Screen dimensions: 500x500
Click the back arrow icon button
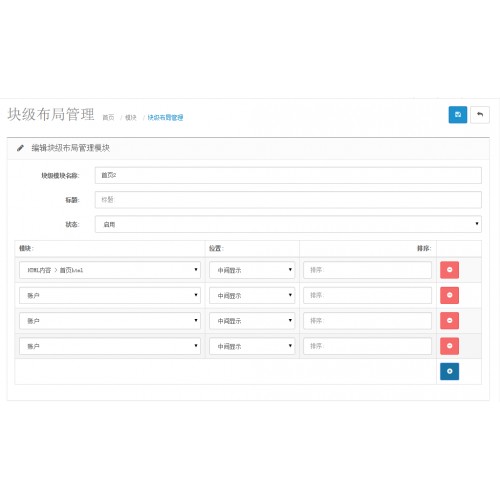click(480, 115)
